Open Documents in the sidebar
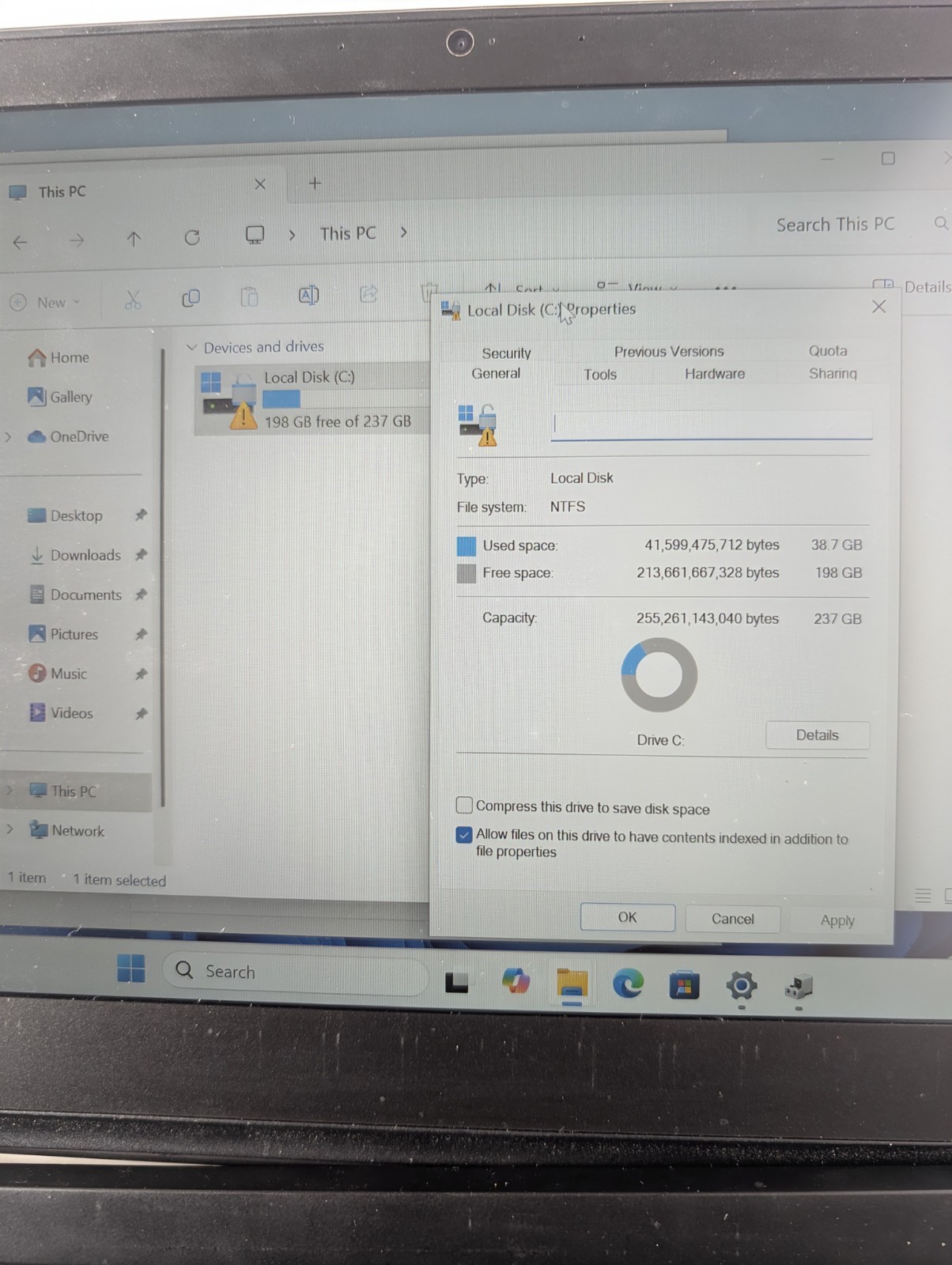 (x=74, y=595)
